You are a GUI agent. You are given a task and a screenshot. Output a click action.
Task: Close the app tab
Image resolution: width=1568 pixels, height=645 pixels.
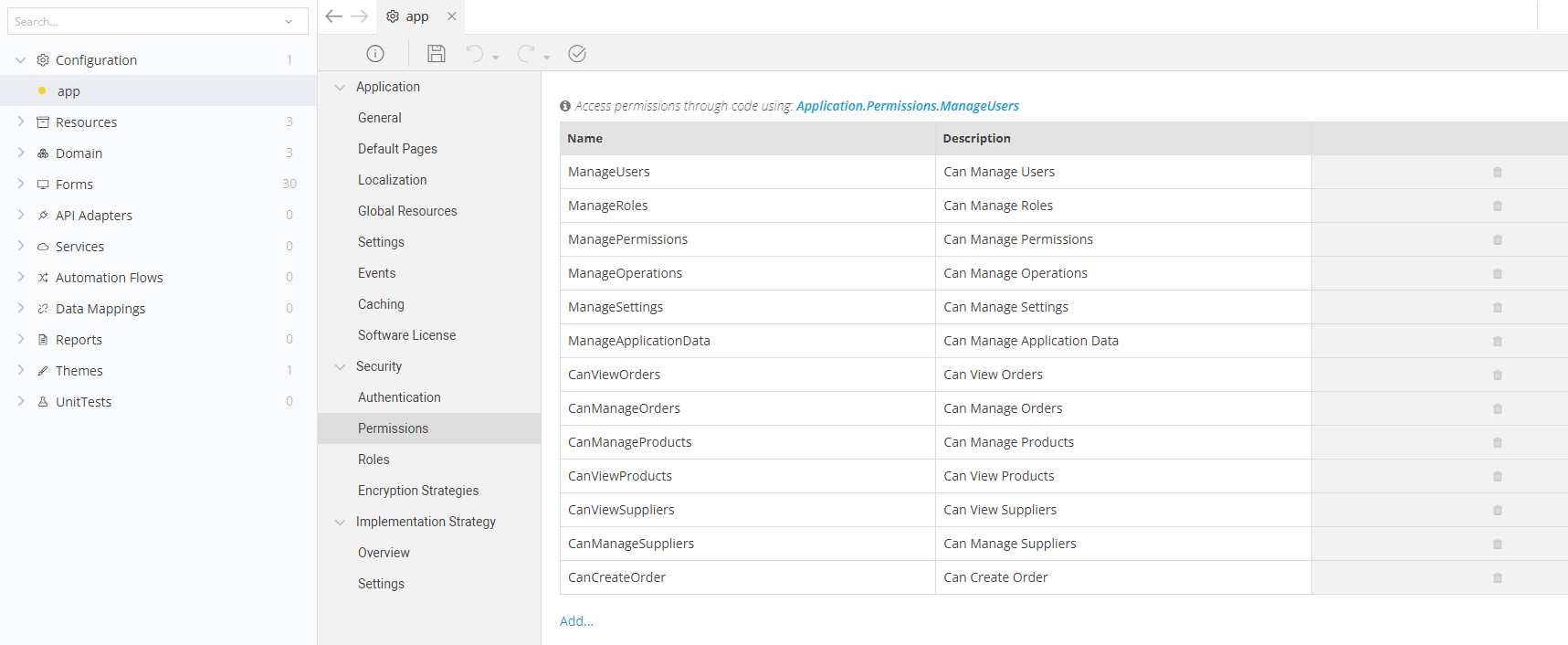(x=452, y=16)
